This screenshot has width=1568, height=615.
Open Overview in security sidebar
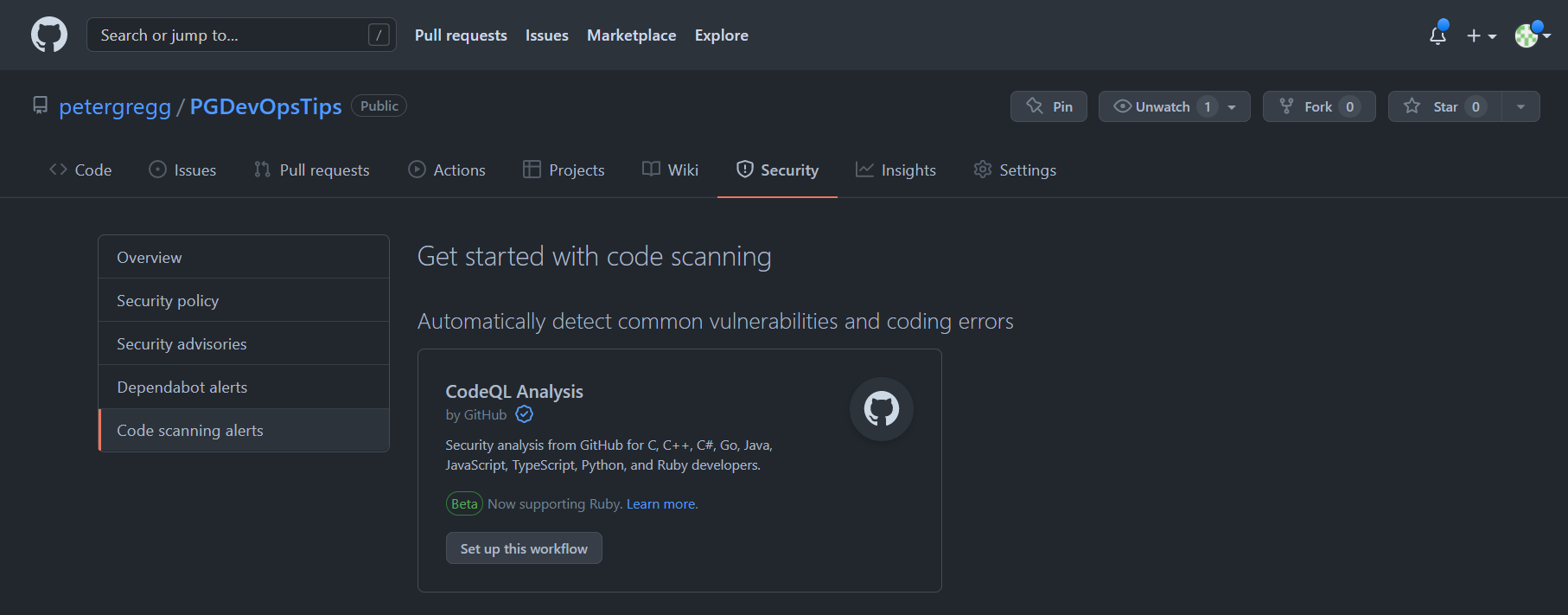(x=244, y=257)
